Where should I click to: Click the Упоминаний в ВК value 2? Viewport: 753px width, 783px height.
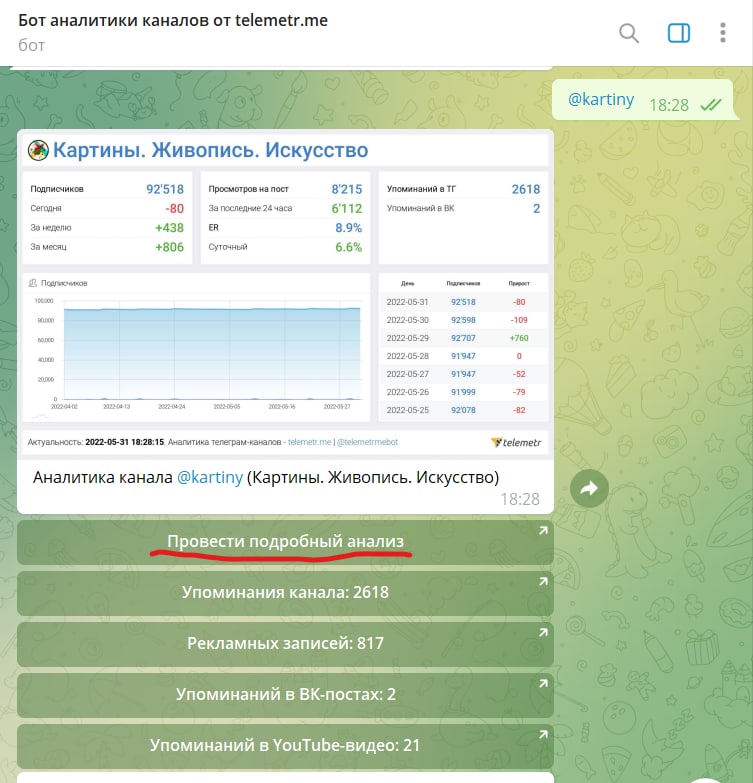click(x=536, y=208)
